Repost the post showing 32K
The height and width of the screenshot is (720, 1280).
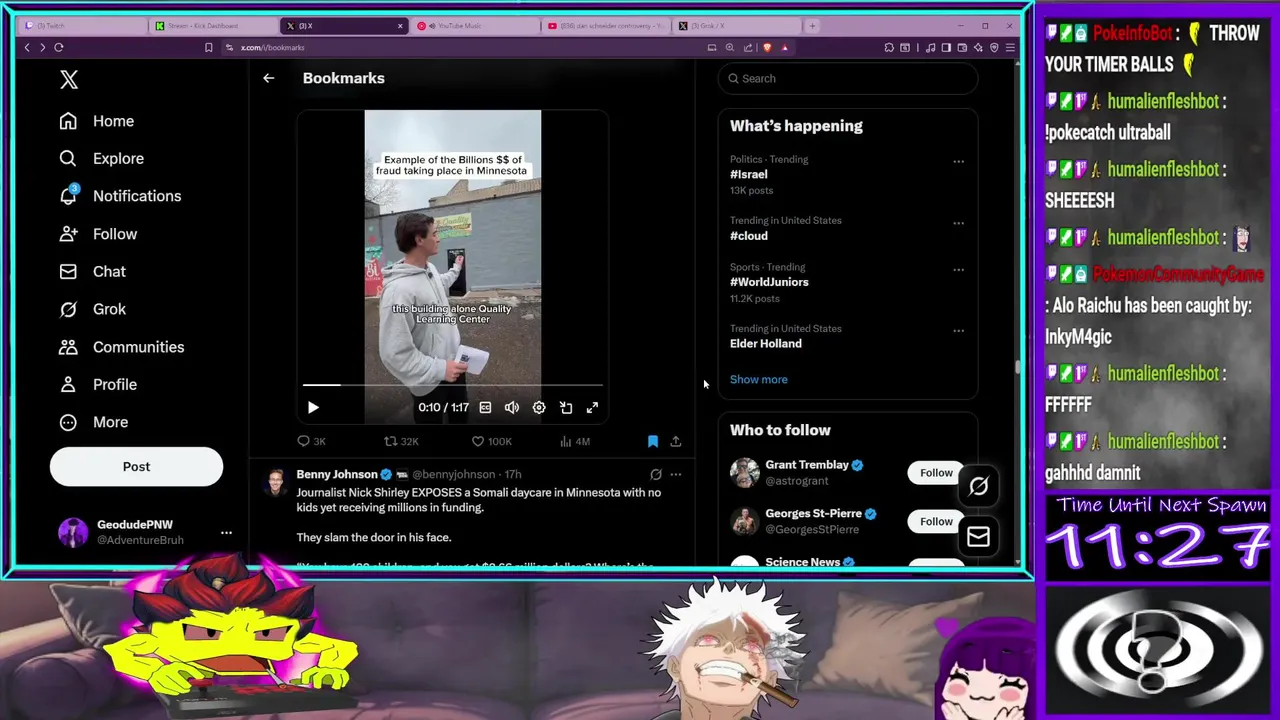(401, 441)
